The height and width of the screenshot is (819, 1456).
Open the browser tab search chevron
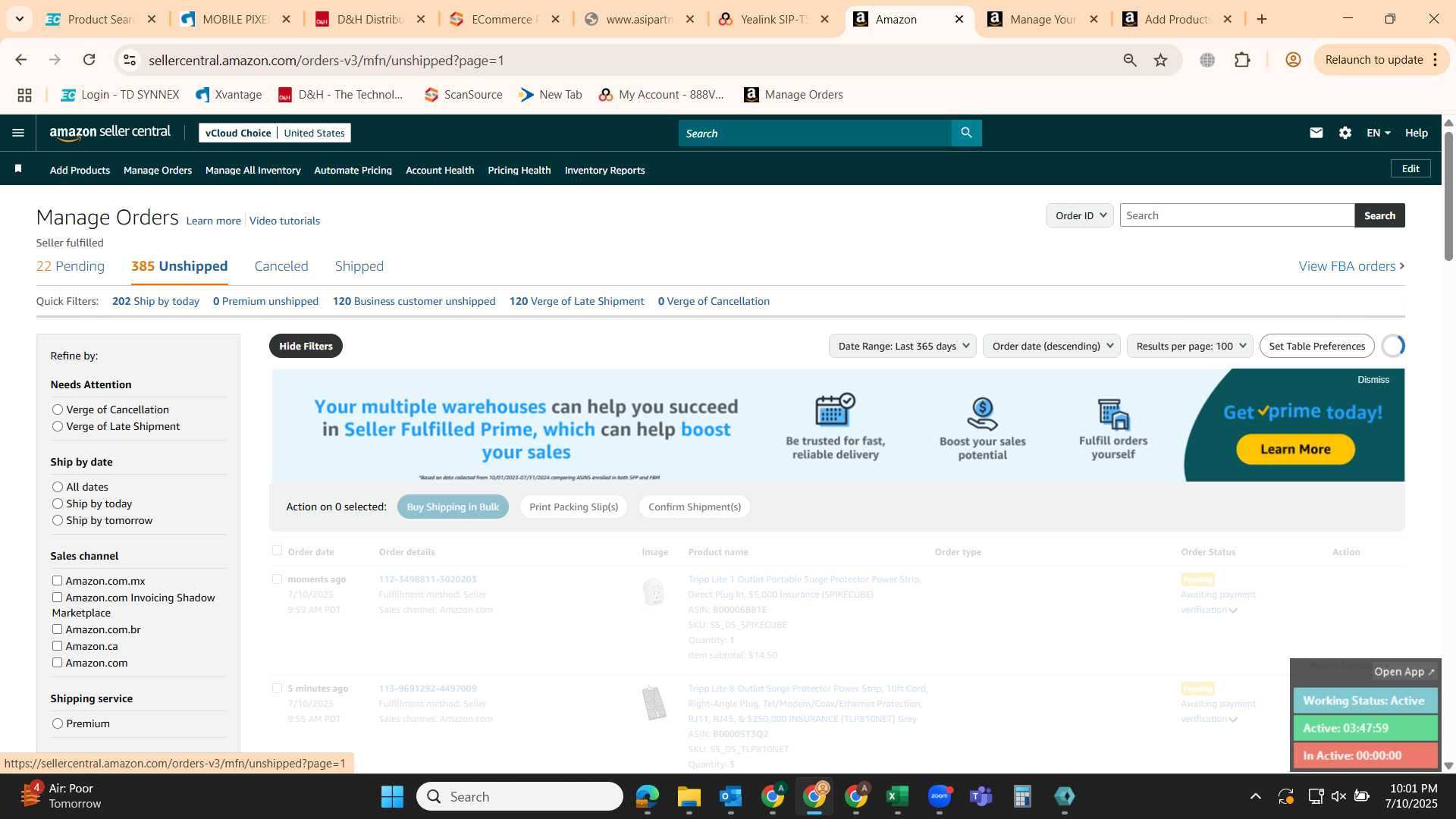coord(19,19)
